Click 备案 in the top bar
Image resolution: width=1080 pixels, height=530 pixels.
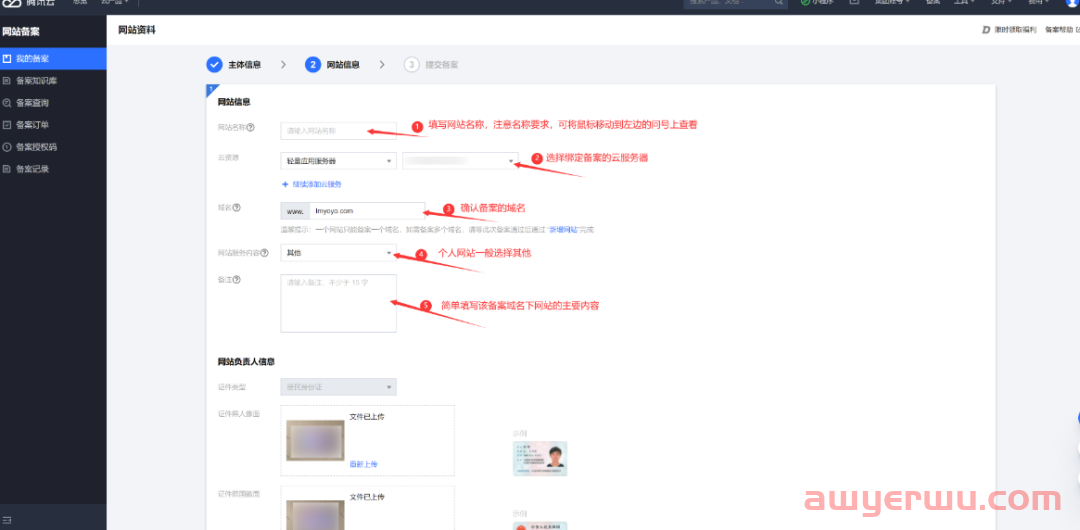(x=933, y=2)
